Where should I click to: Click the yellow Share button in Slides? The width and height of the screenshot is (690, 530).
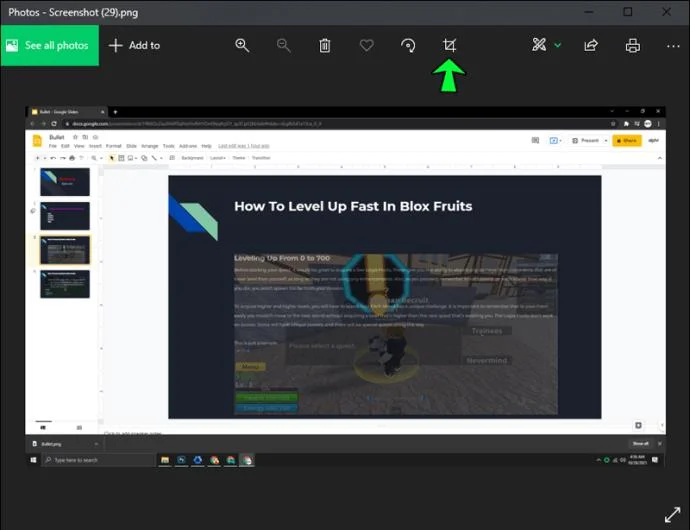pos(627,140)
